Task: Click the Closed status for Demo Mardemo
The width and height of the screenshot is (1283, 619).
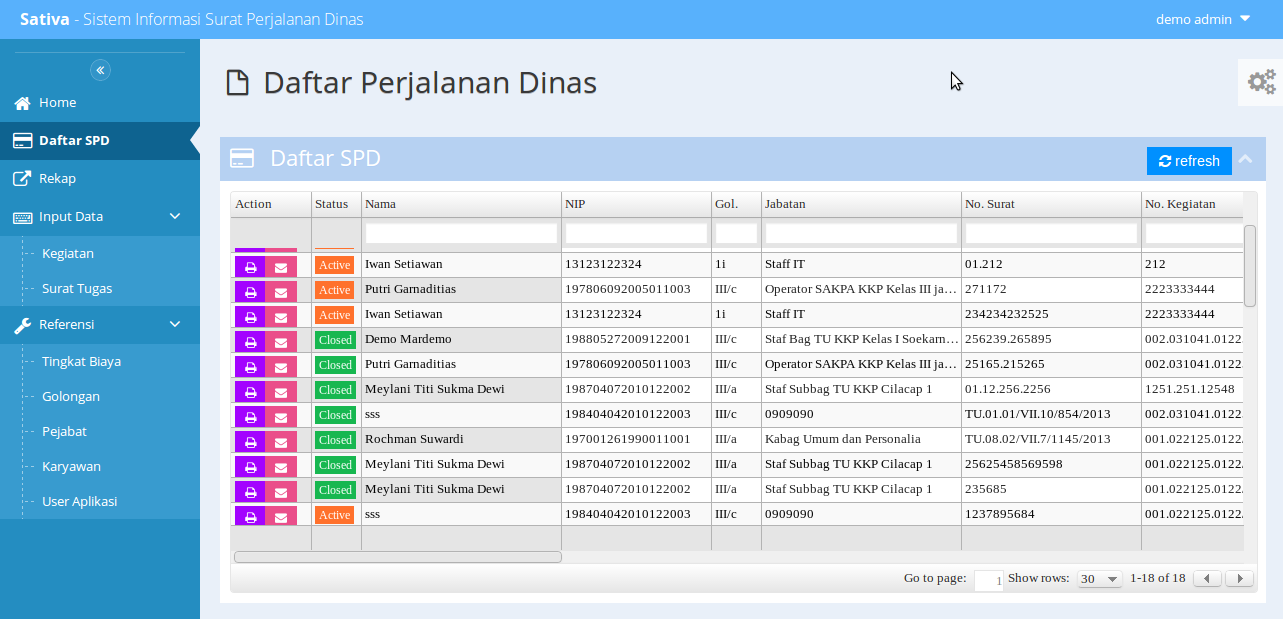Action: click(335, 340)
